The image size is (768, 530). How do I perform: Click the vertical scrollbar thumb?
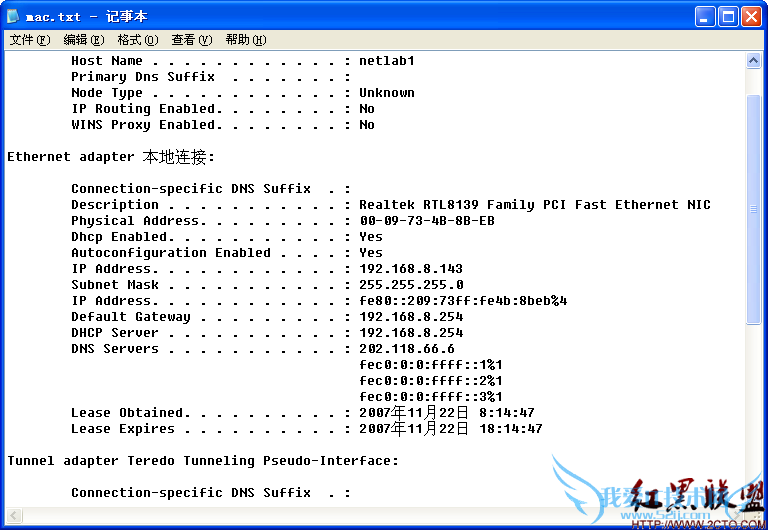tap(753, 209)
